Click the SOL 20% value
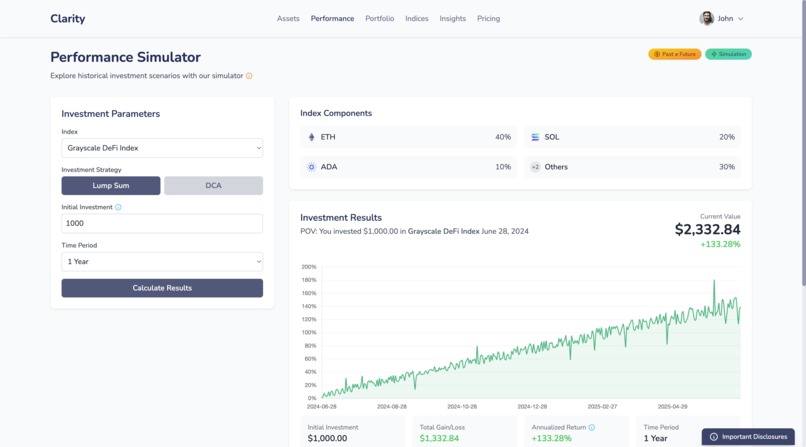Viewport: 806px width, 447px height. pos(727,137)
